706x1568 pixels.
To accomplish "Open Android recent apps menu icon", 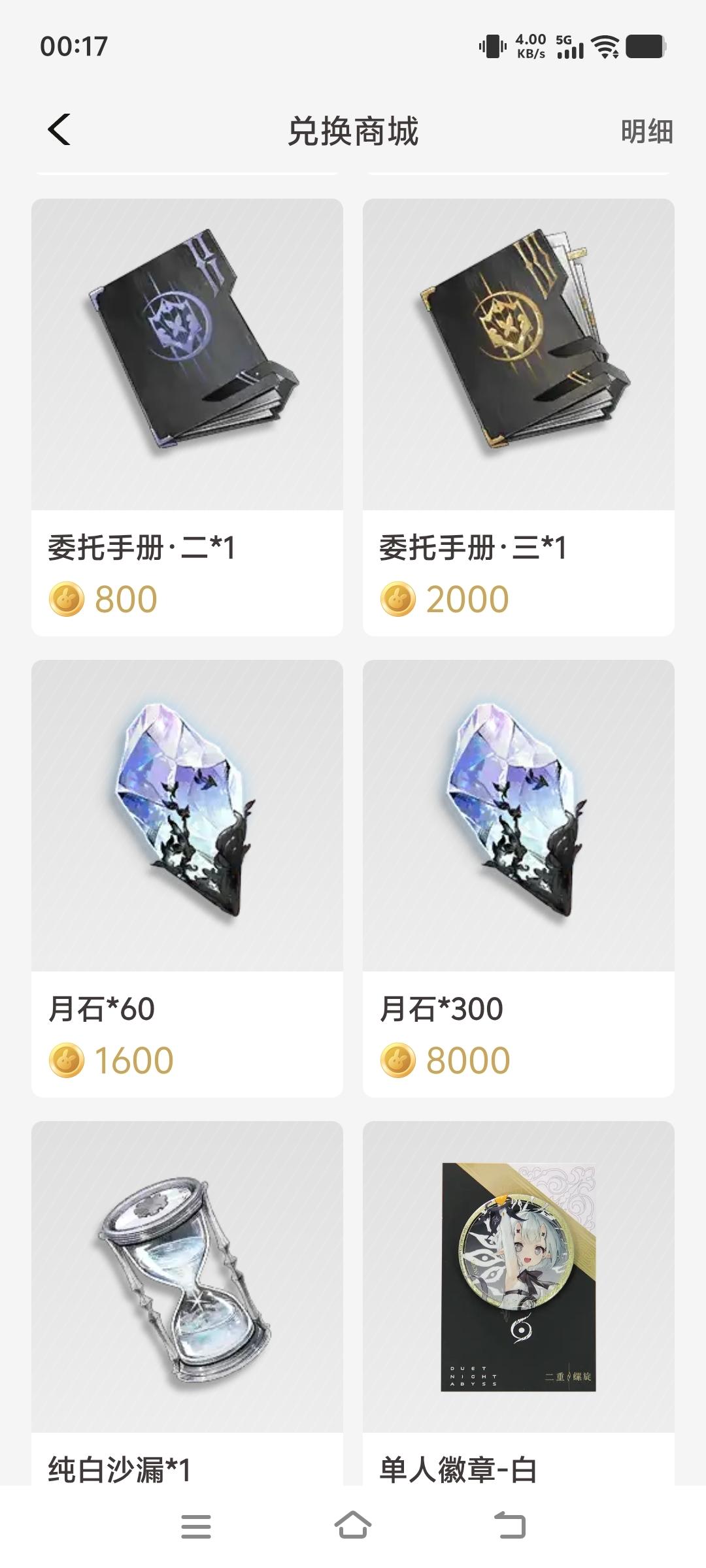I will coord(196,1527).
